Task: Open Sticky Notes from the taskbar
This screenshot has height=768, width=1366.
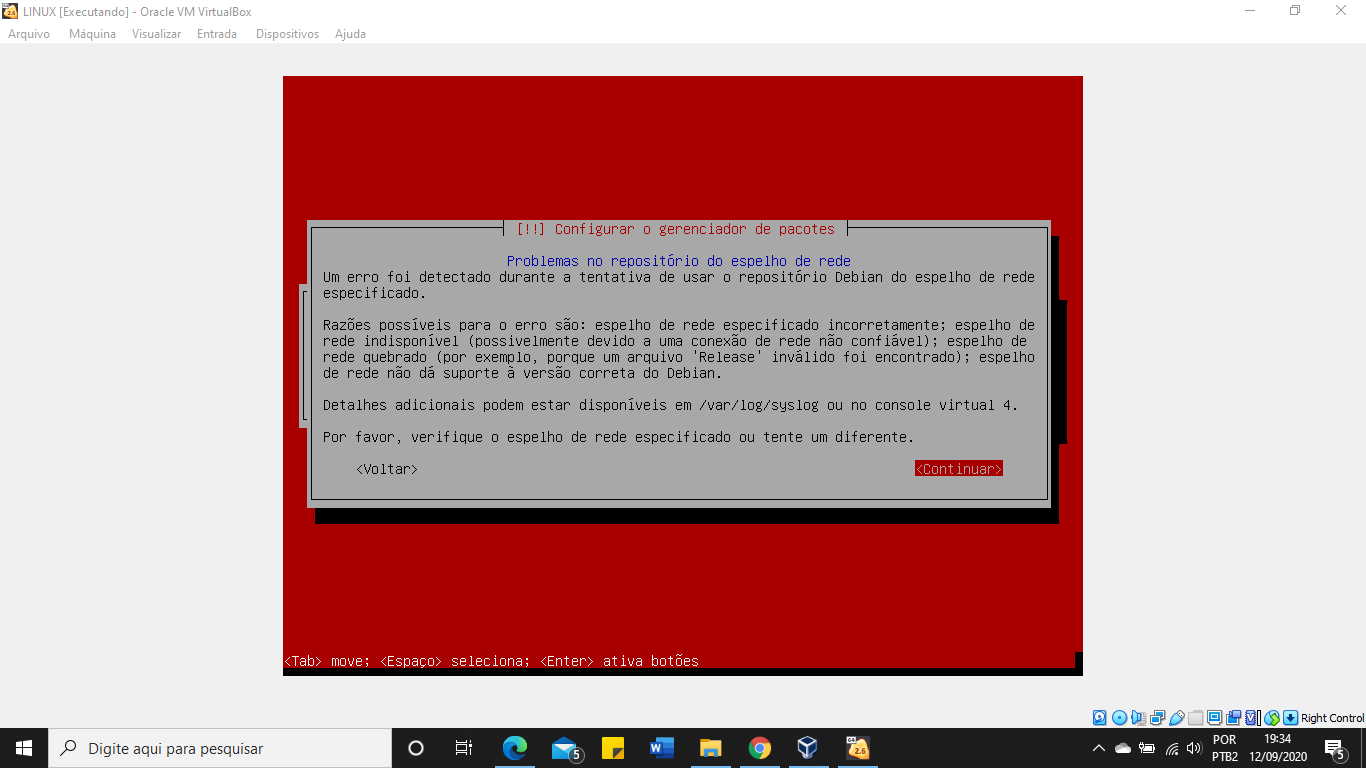Action: point(613,748)
